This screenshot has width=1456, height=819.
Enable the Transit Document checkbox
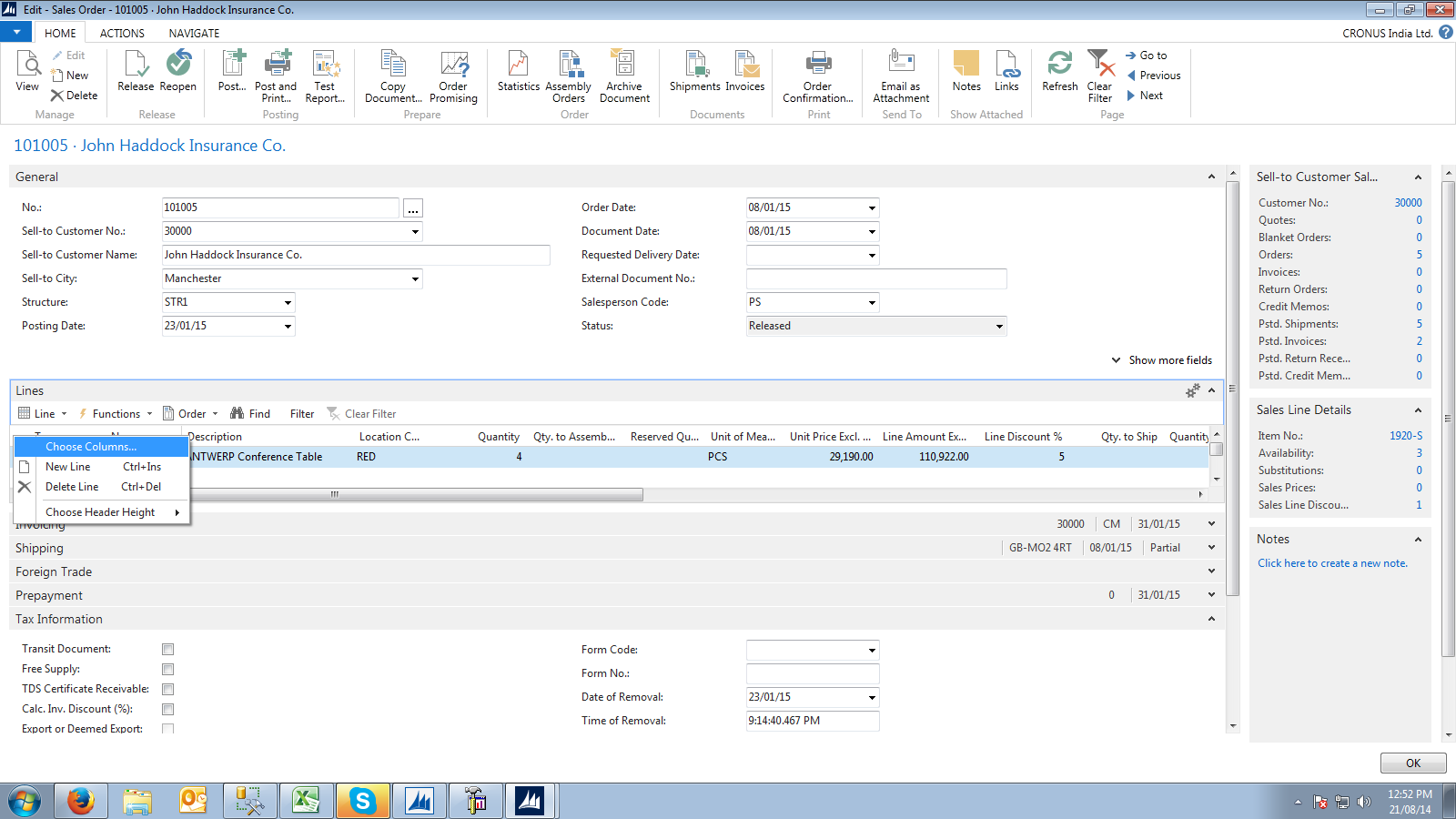pyautogui.click(x=167, y=649)
